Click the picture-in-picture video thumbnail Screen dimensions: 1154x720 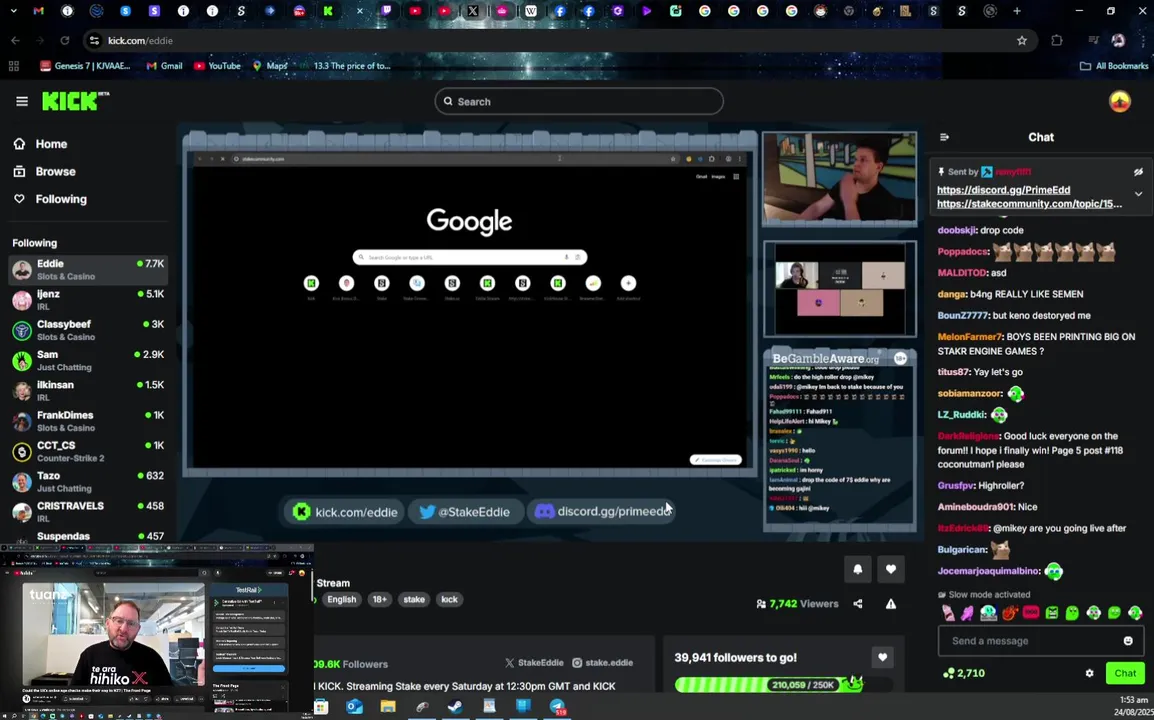[x=157, y=632]
